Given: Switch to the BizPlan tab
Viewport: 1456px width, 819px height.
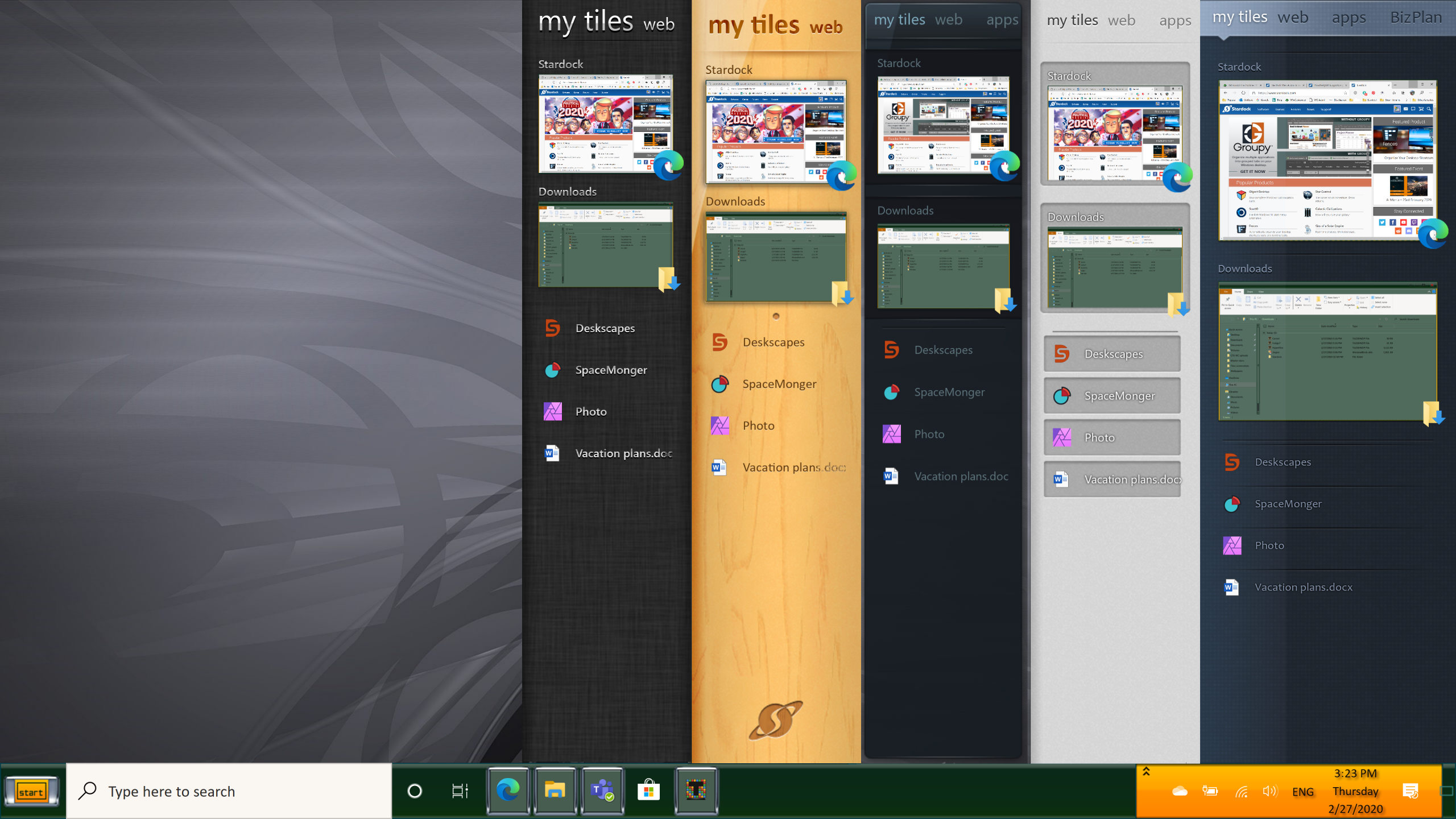Looking at the screenshot, I should (x=1416, y=18).
